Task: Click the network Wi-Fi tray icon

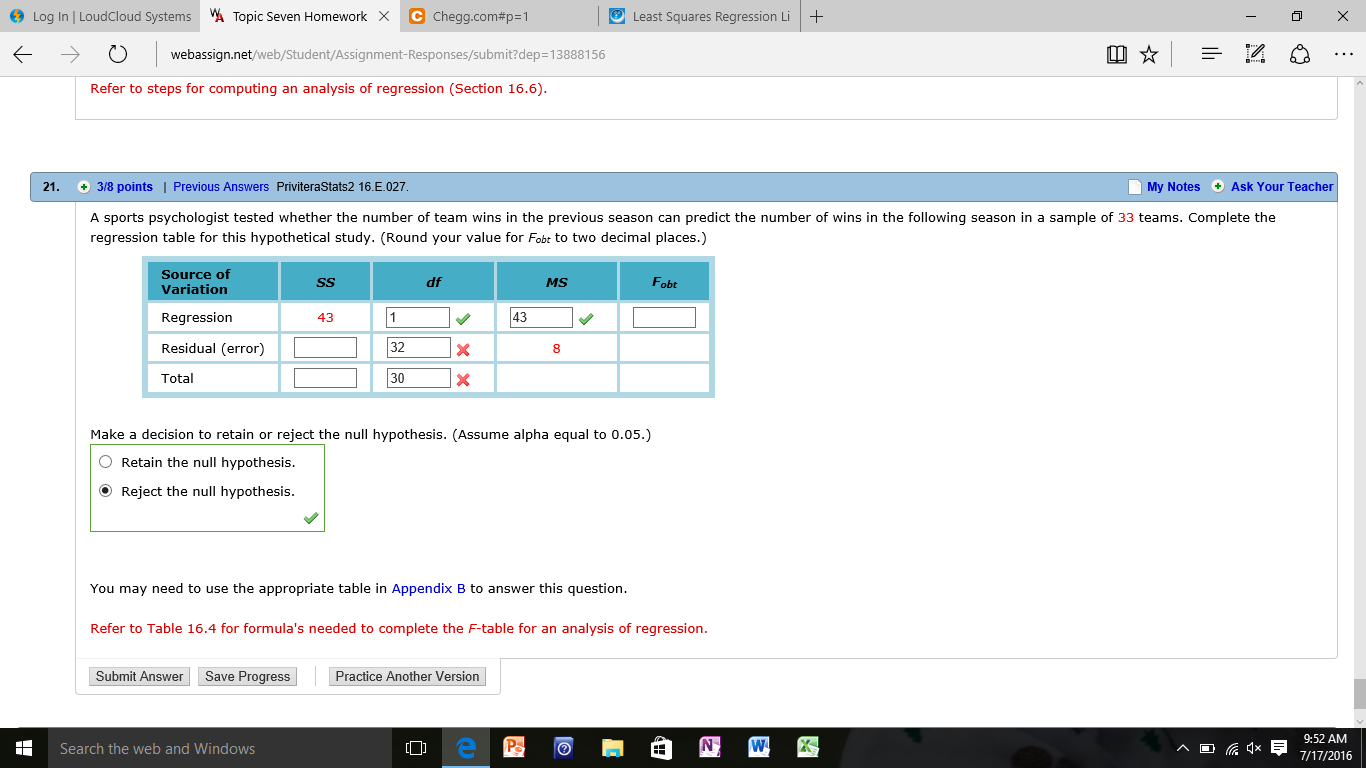Action: (1230, 748)
